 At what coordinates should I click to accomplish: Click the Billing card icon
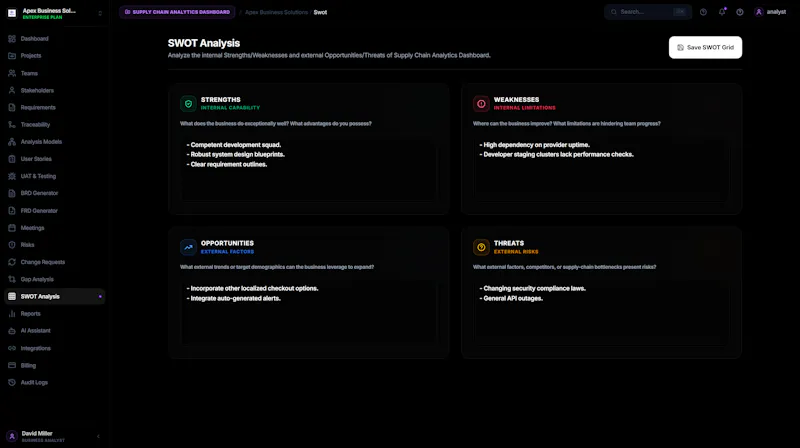click(x=12, y=365)
